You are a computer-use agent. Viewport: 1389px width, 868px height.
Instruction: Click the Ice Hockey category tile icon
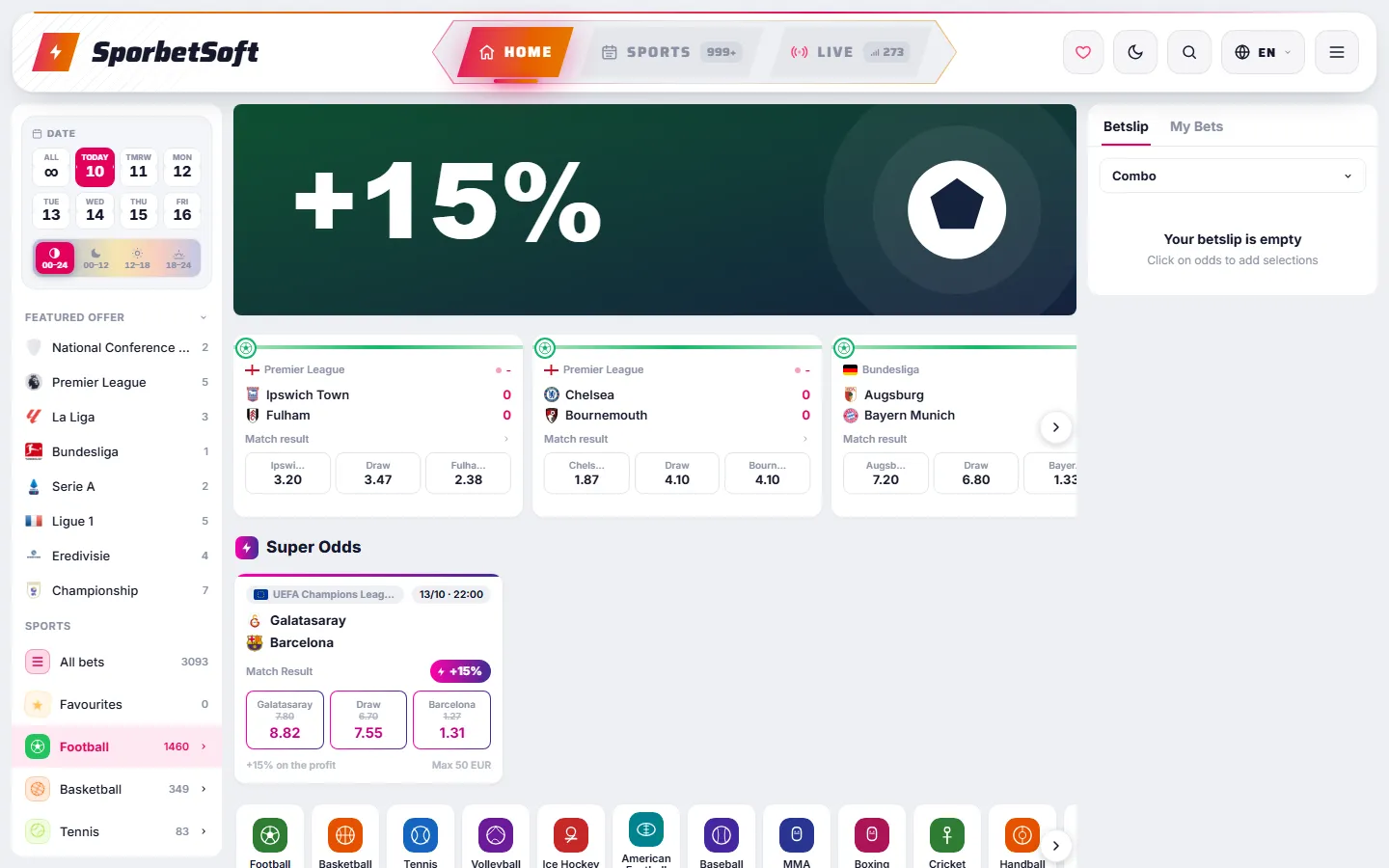(571, 834)
